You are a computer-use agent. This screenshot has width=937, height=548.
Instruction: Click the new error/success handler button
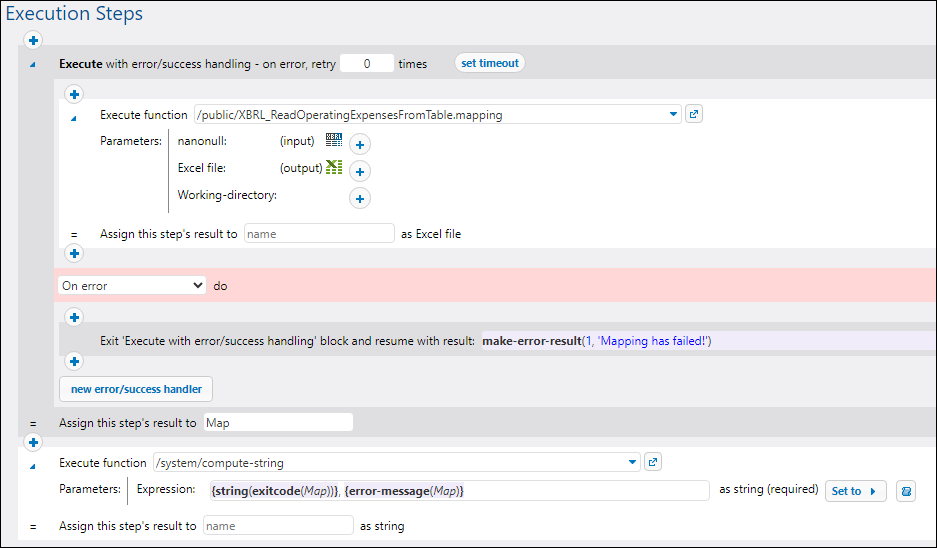pos(136,389)
